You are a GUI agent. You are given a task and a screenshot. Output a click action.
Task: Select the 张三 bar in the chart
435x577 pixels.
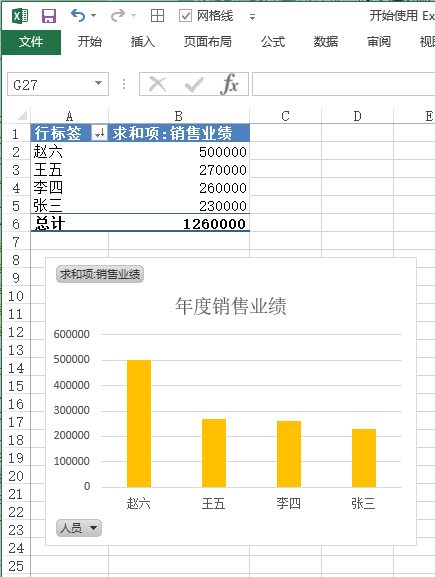[364, 458]
